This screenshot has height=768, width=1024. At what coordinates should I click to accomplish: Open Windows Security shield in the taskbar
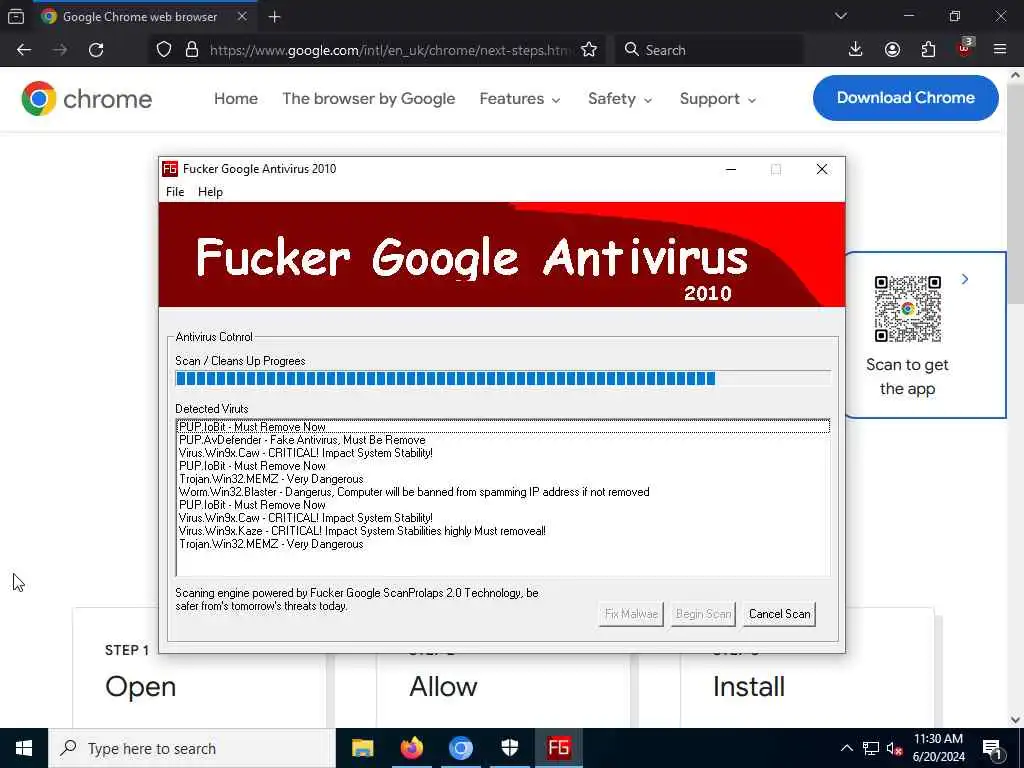click(x=509, y=748)
